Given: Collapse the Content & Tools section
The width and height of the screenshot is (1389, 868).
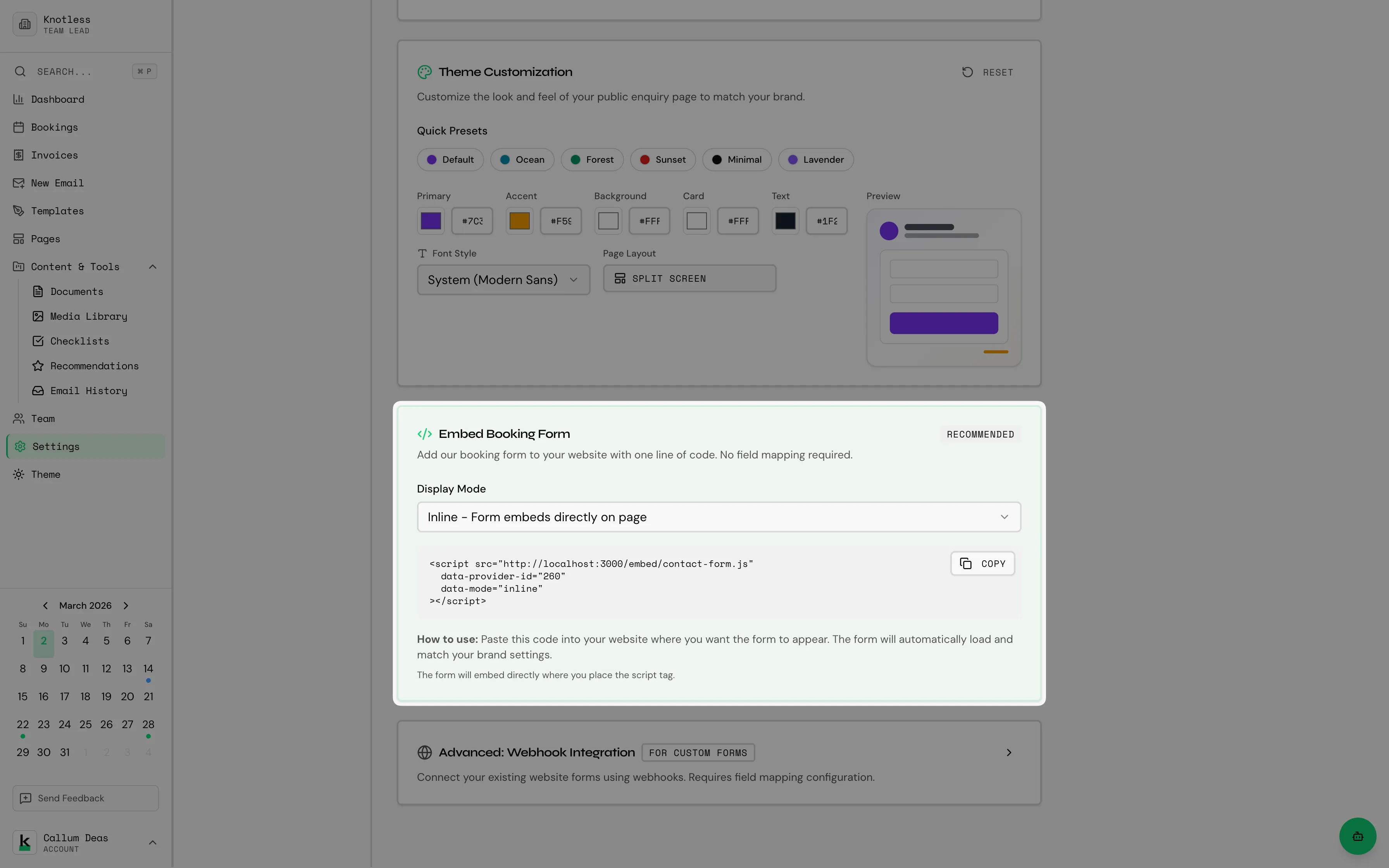Looking at the screenshot, I should pyautogui.click(x=152, y=266).
